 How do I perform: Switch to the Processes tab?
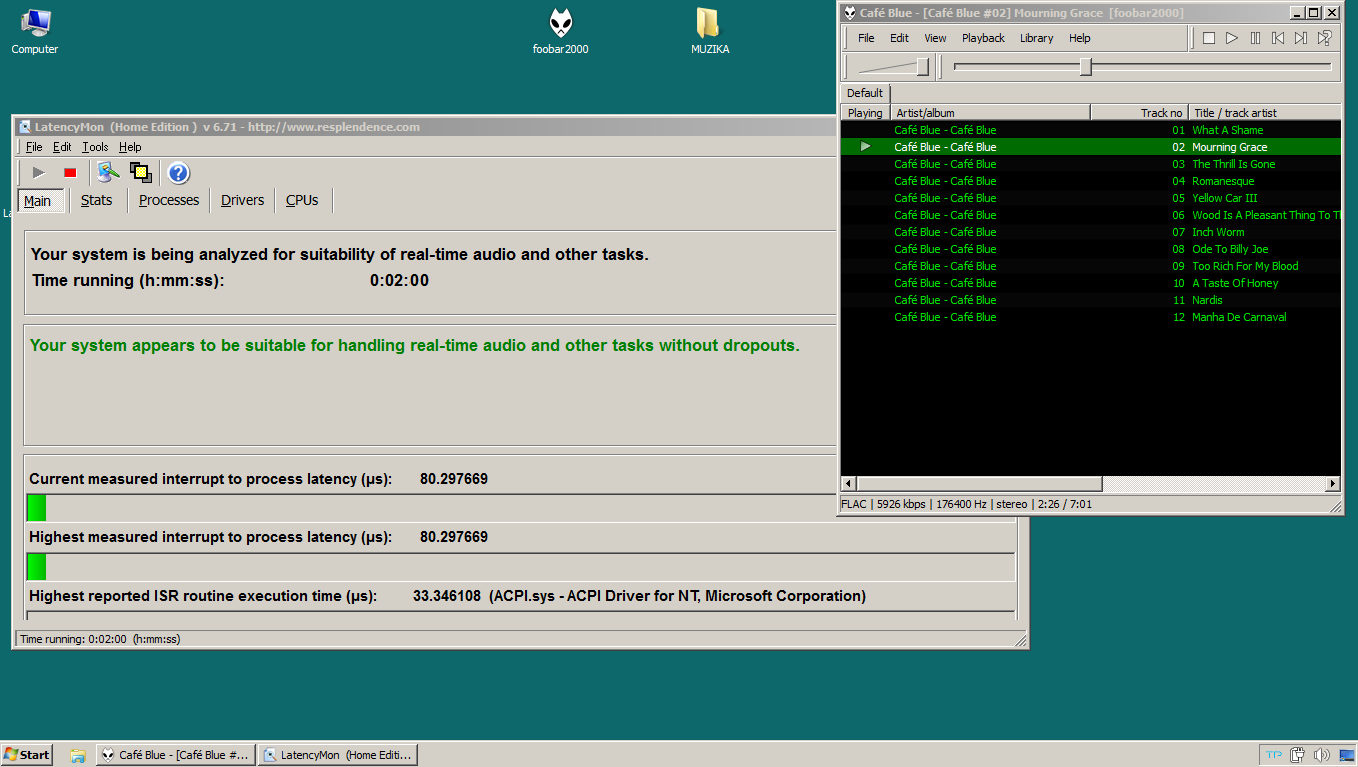pyautogui.click(x=169, y=200)
